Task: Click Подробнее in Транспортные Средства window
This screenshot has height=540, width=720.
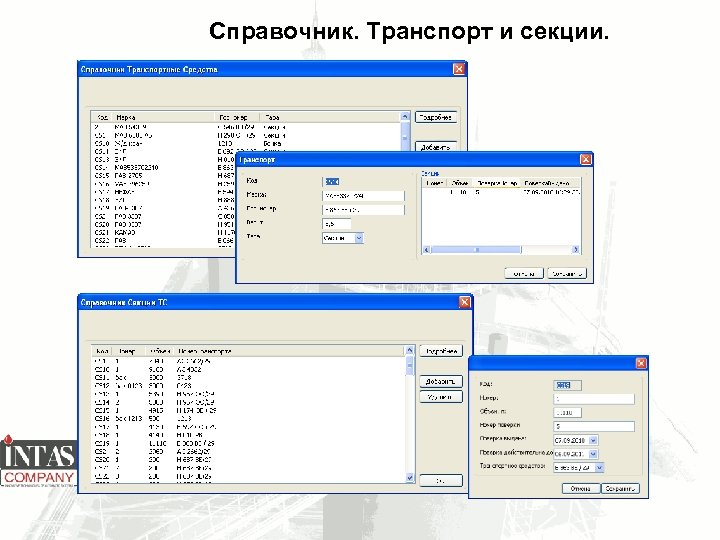Action: click(x=436, y=117)
